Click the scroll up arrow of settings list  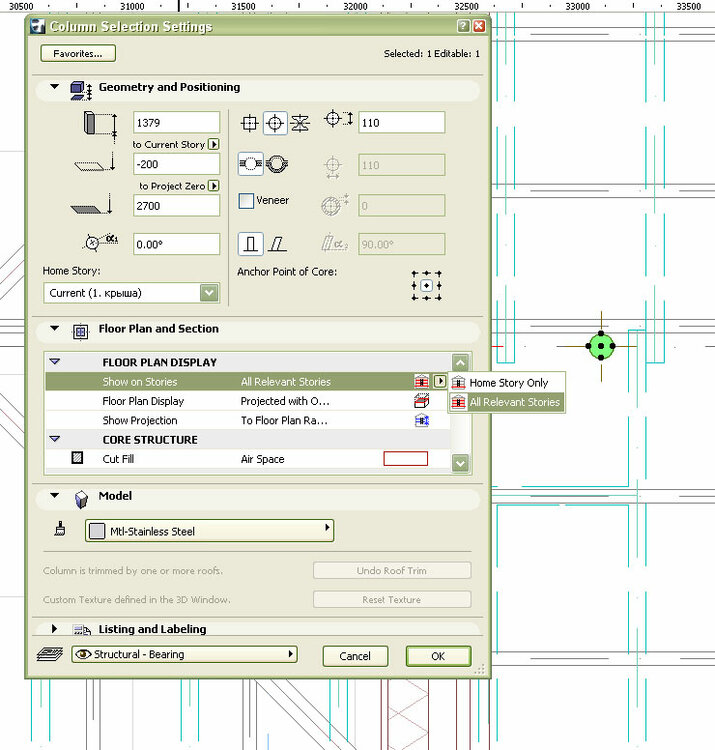460,363
